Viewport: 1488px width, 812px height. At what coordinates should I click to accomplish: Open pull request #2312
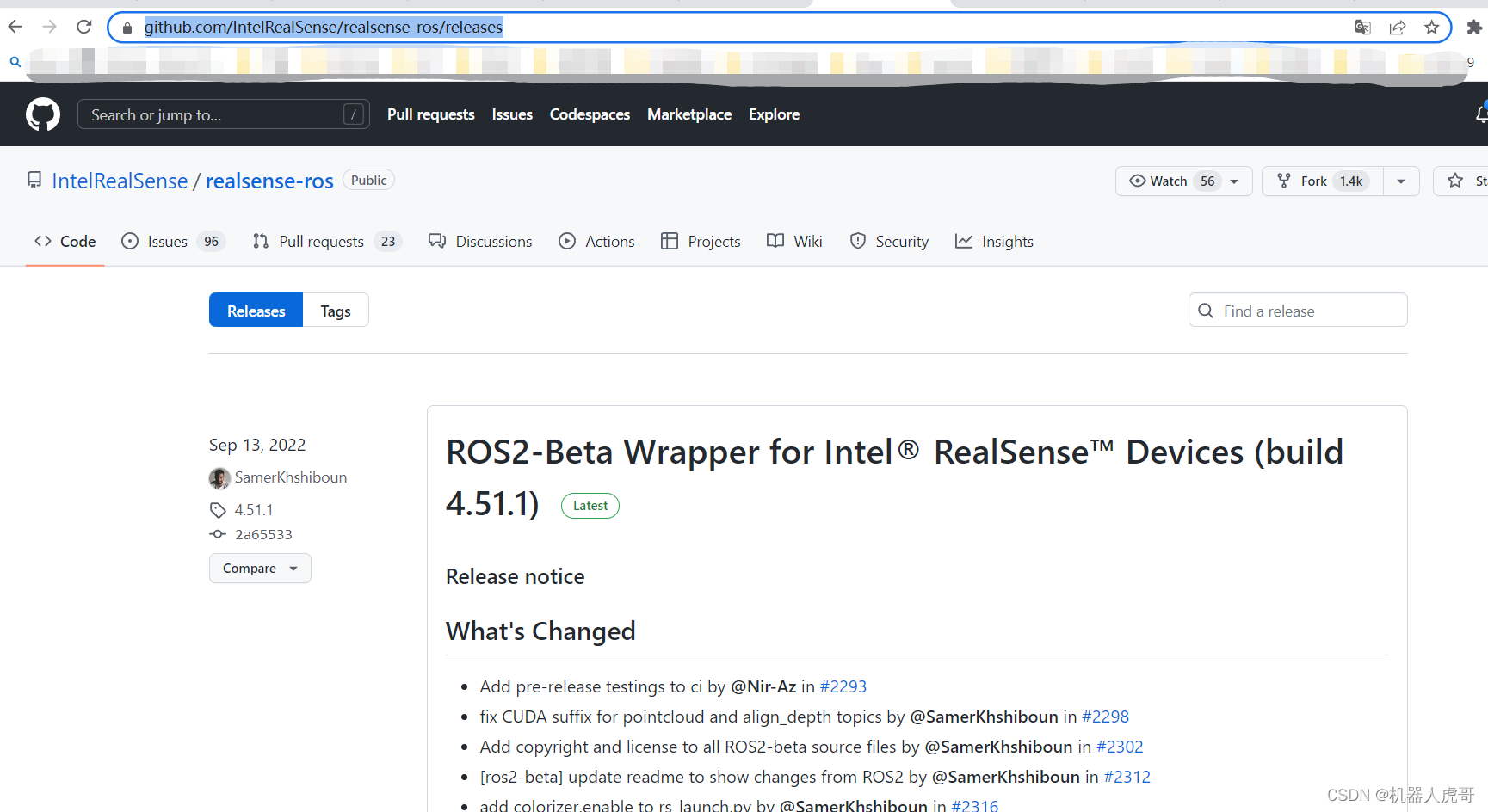tap(1127, 777)
